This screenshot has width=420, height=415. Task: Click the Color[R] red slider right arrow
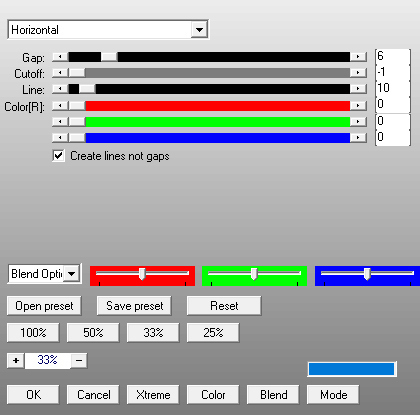click(358, 106)
